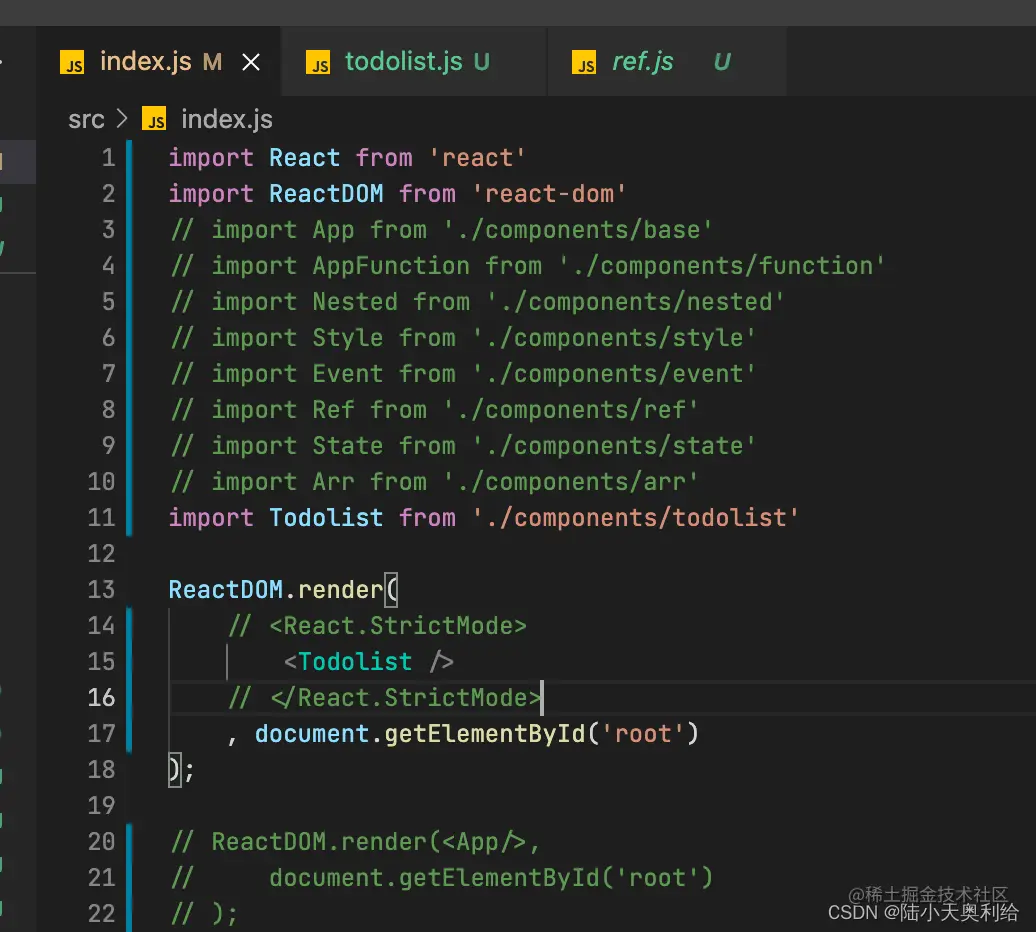1036x932 pixels.
Task: Open the todolist.js editor tab
Action: 414,61
